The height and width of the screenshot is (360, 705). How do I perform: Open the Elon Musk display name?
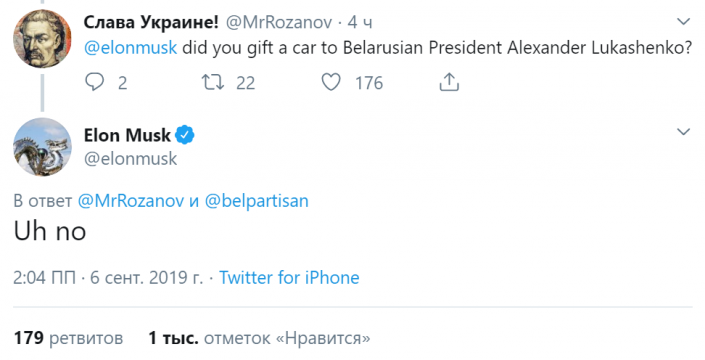[x=127, y=135]
